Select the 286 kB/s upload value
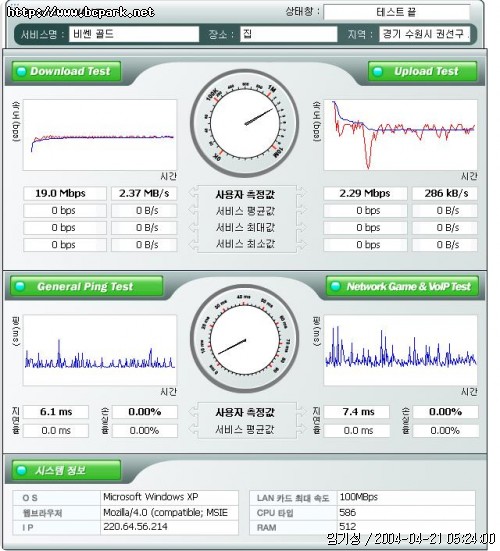500x551 pixels. point(445,193)
